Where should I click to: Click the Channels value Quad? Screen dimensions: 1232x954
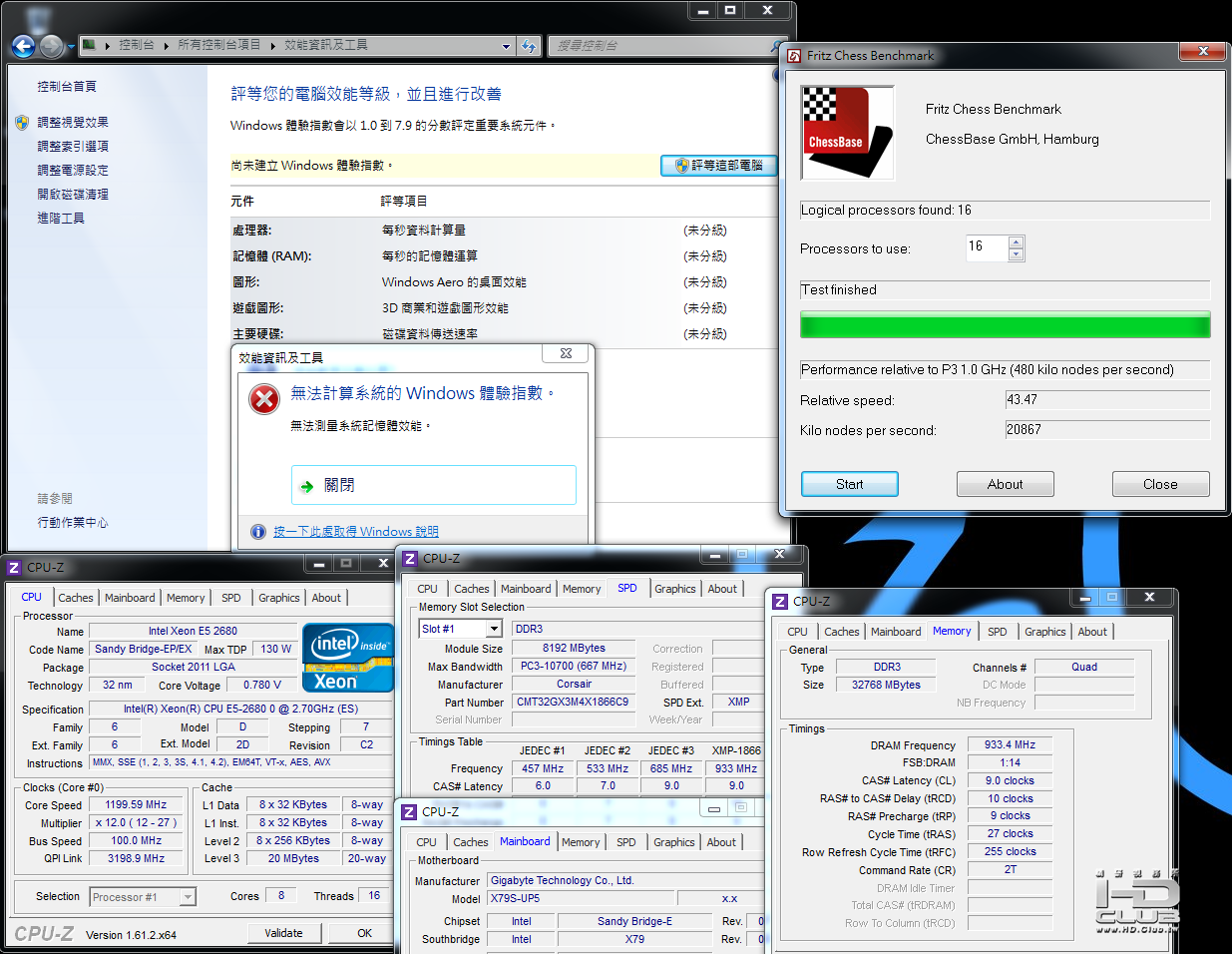pyautogui.click(x=1084, y=668)
